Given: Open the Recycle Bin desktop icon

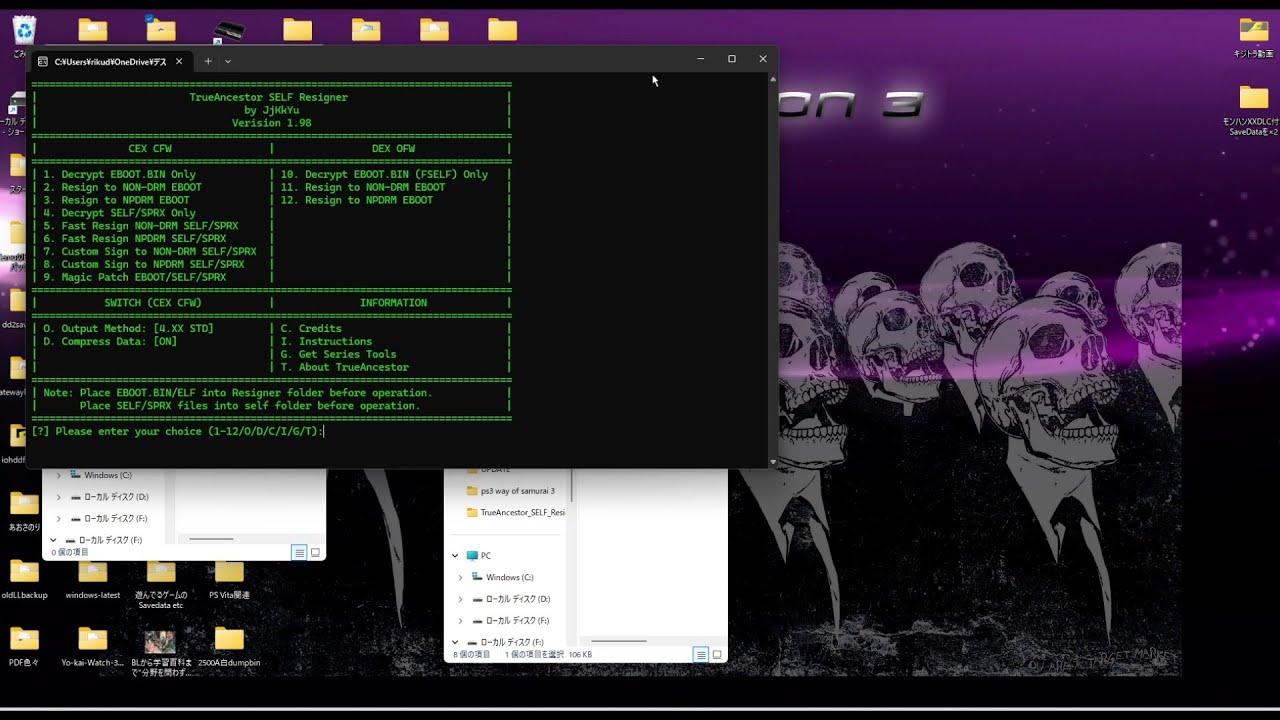Looking at the screenshot, I should (x=24, y=30).
